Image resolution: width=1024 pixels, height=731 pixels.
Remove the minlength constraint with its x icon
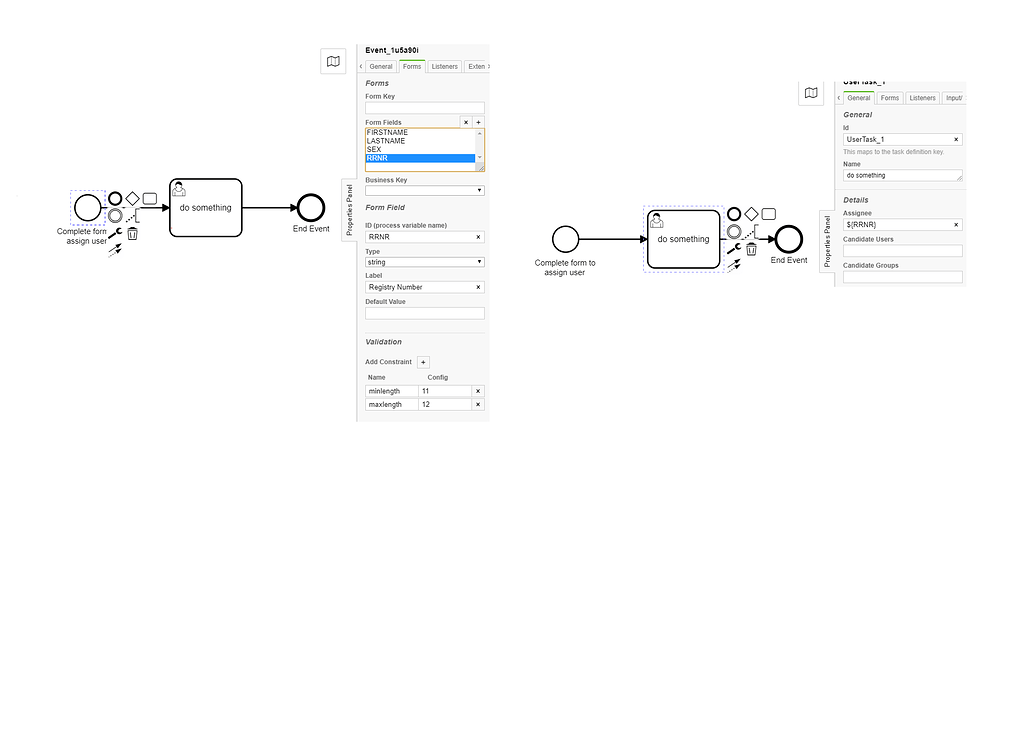pos(478,391)
